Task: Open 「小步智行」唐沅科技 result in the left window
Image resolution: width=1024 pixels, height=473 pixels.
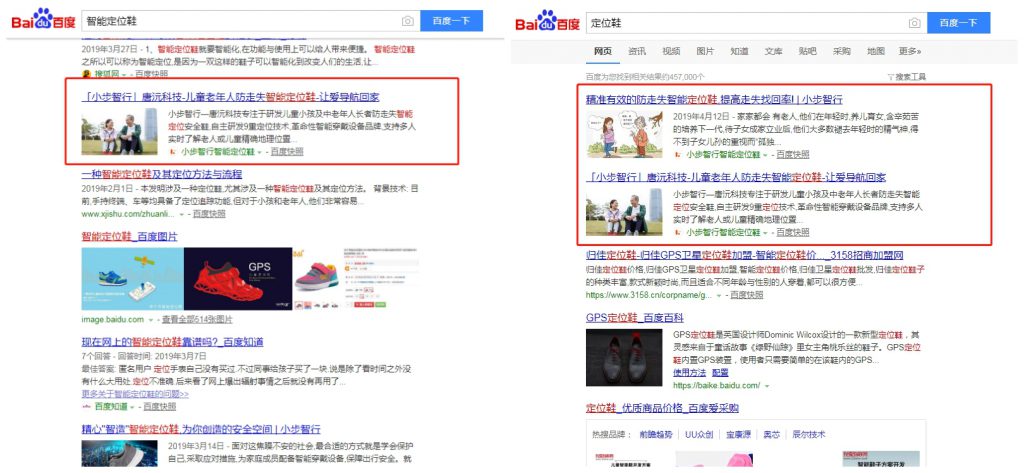Action: [231, 97]
